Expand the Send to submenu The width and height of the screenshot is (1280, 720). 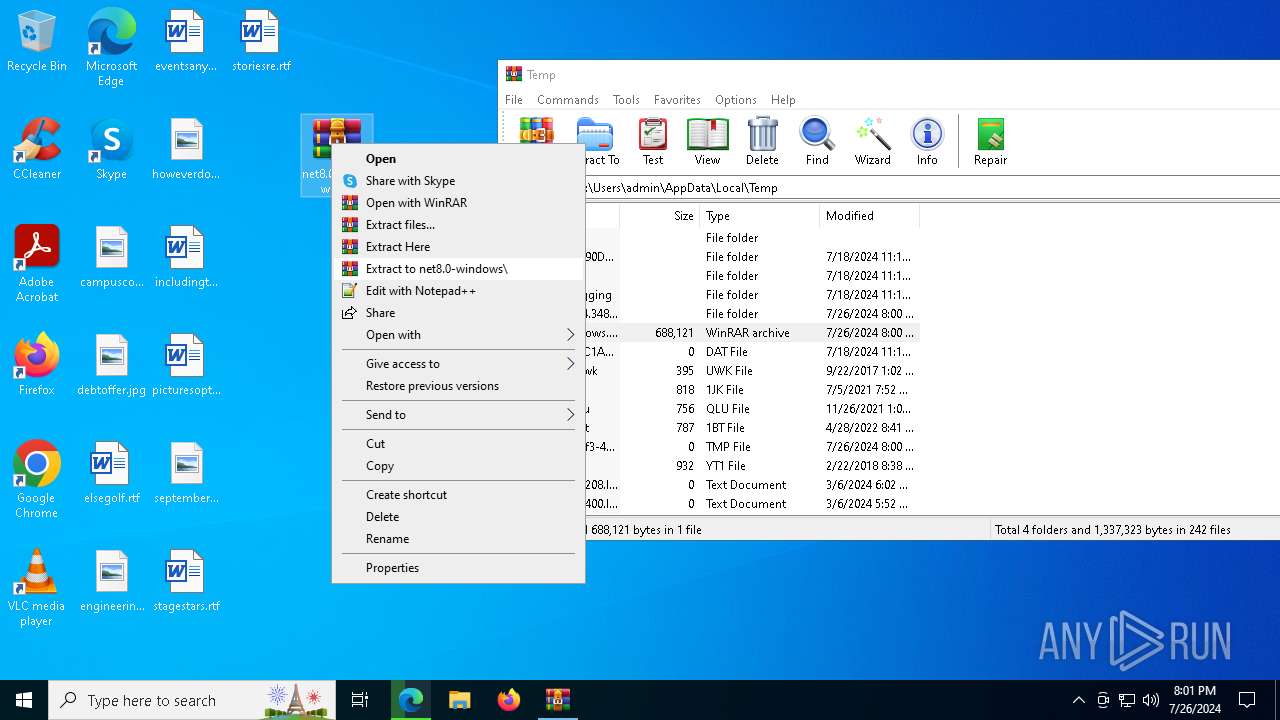click(x=459, y=415)
